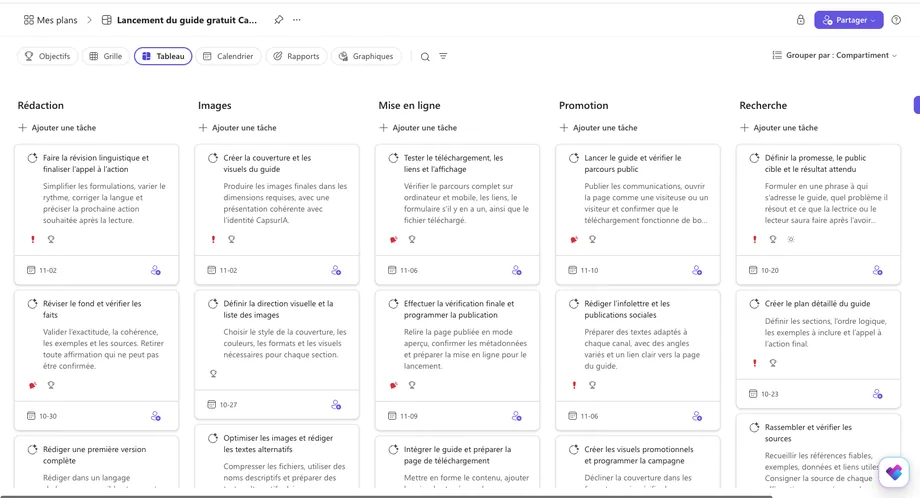Click priority icon on 'Tester le téléchargement'
920x498 pixels.
pos(394,239)
